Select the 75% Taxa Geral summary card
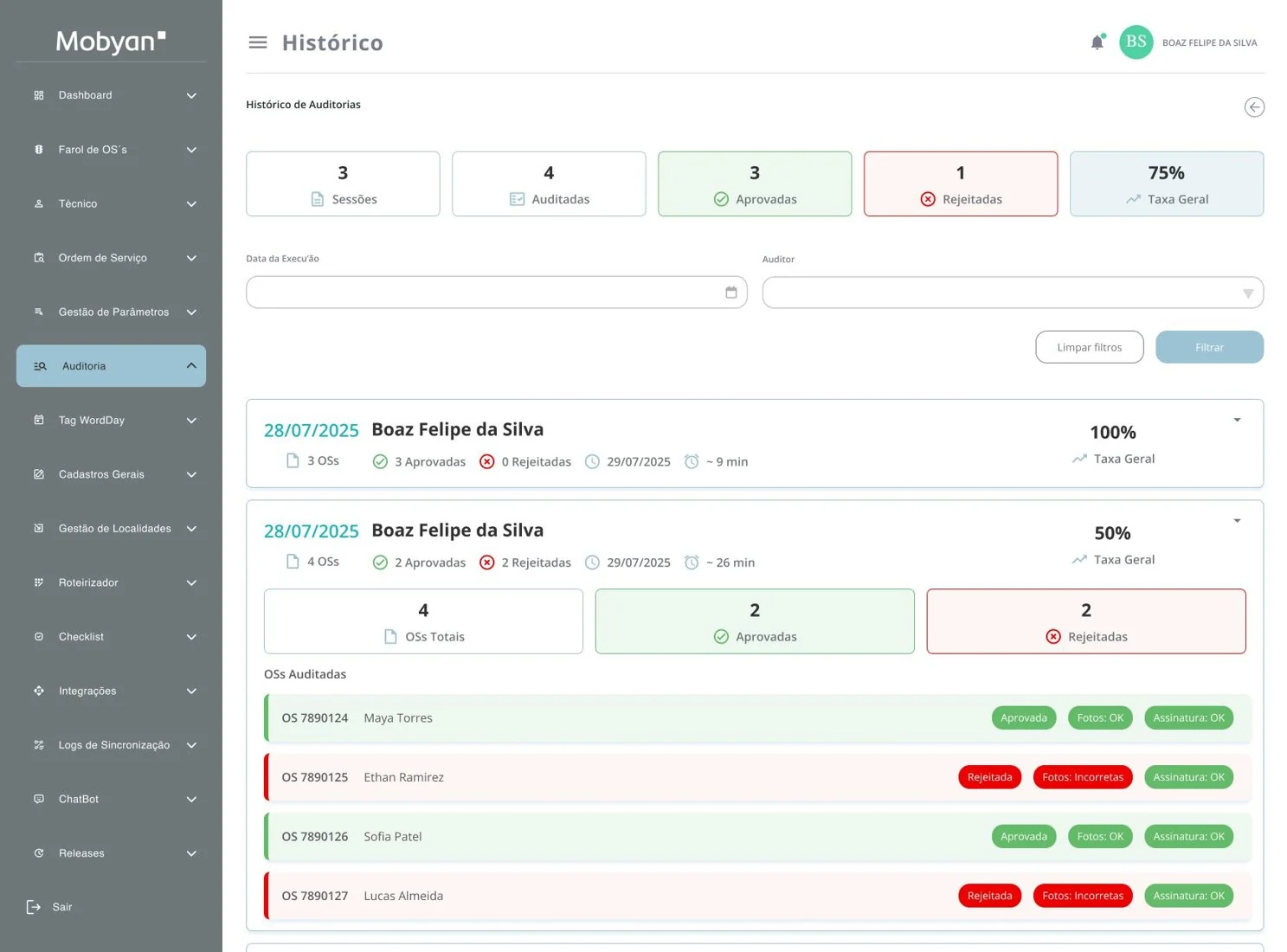 pyautogui.click(x=1167, y=183)
